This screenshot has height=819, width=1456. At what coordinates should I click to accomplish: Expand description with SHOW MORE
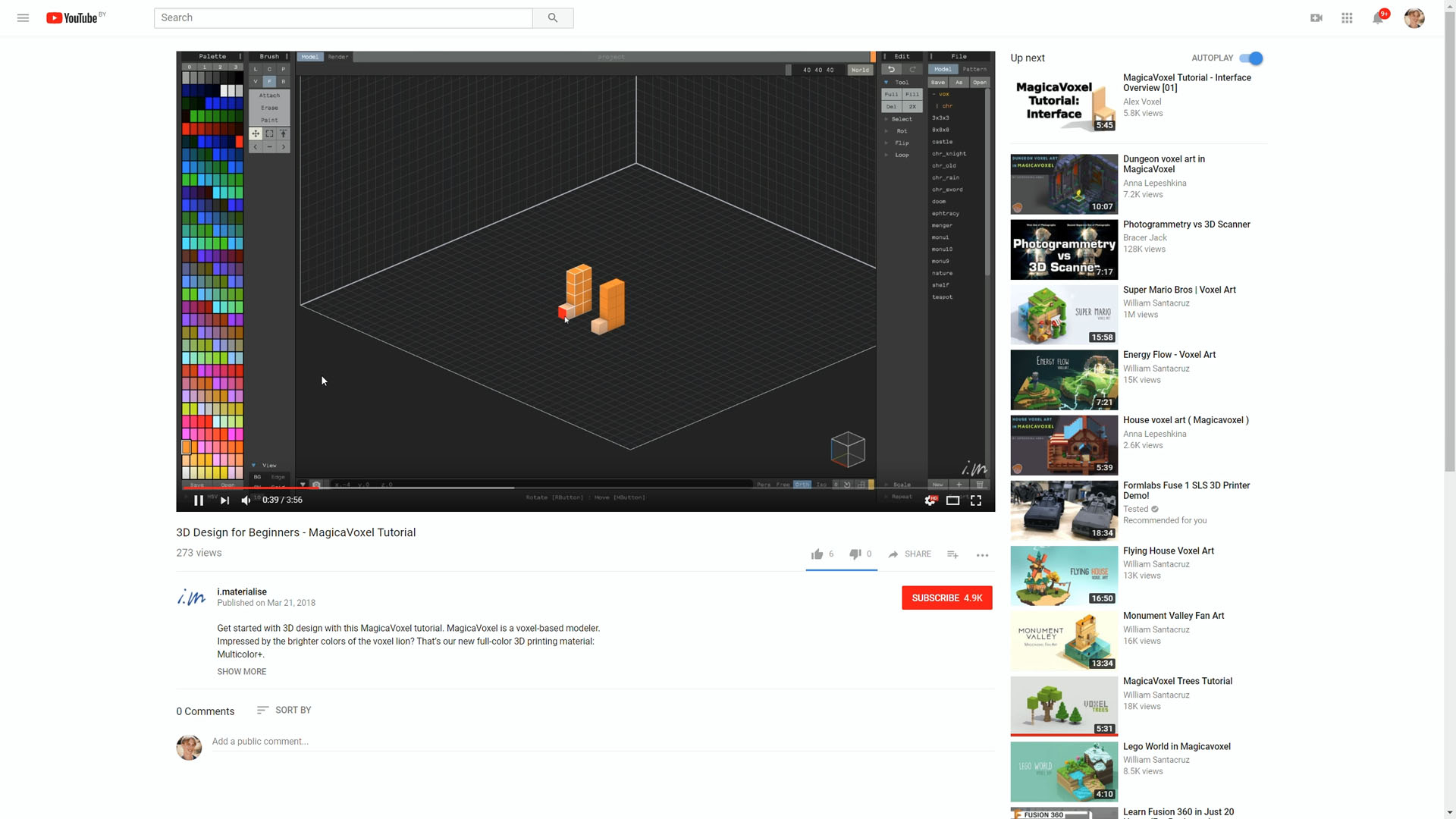(x=241, y=672)
